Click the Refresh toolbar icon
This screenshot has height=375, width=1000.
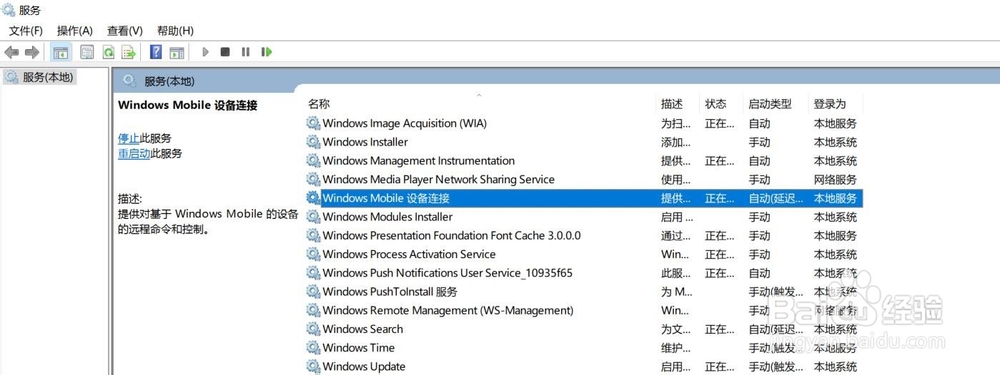tap(108, 52)
